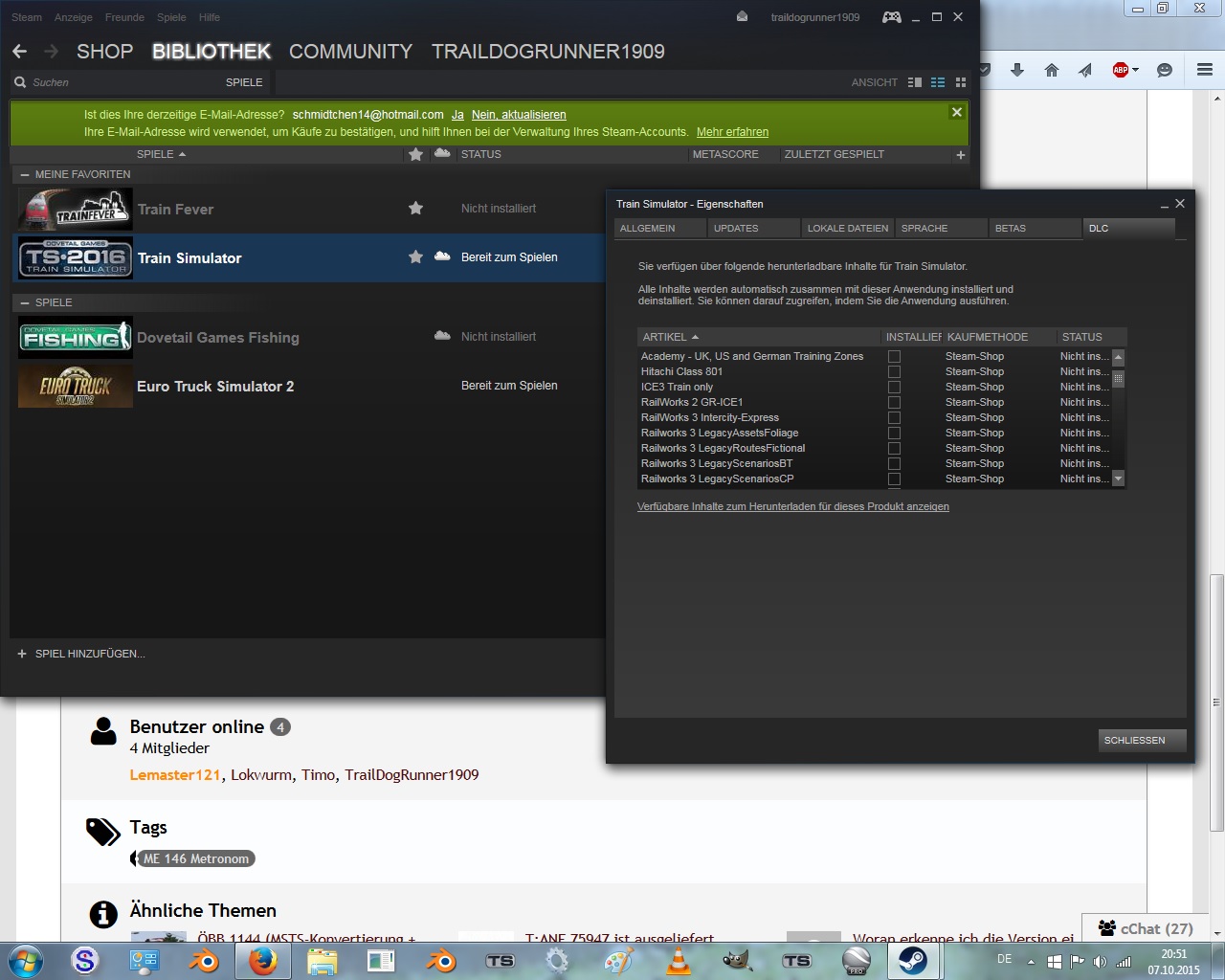Click the paper plane icon in Firefox
This screenshot has width=1225, height=980.
pyautogui.click(x=1085, y=70)
